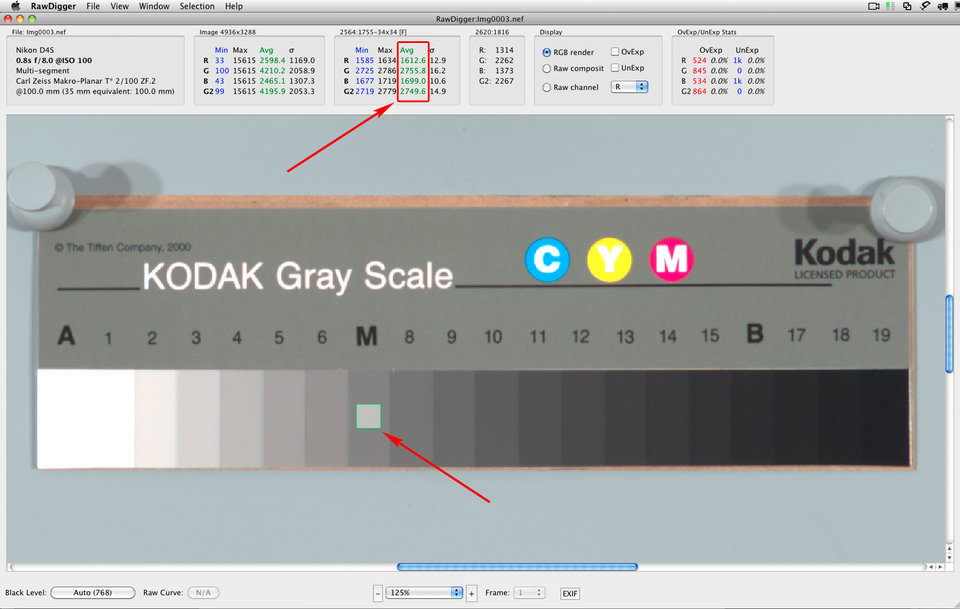This screenshot has height=609, width=960.
Task: Click the exposure text 0.8s f/8.0 @ISO 100
Action: [x=54, y=61]
